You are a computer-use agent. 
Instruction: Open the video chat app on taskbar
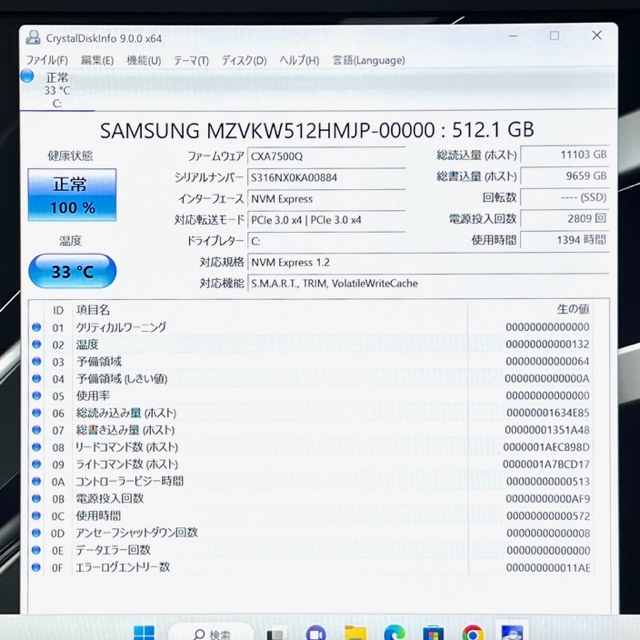(x=315, y=633)
